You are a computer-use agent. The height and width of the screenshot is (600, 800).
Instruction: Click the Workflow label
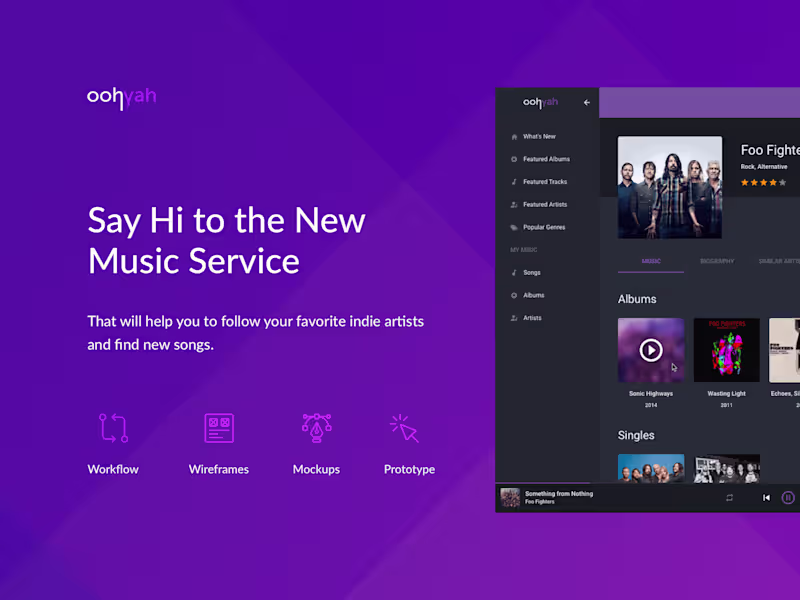113,469
